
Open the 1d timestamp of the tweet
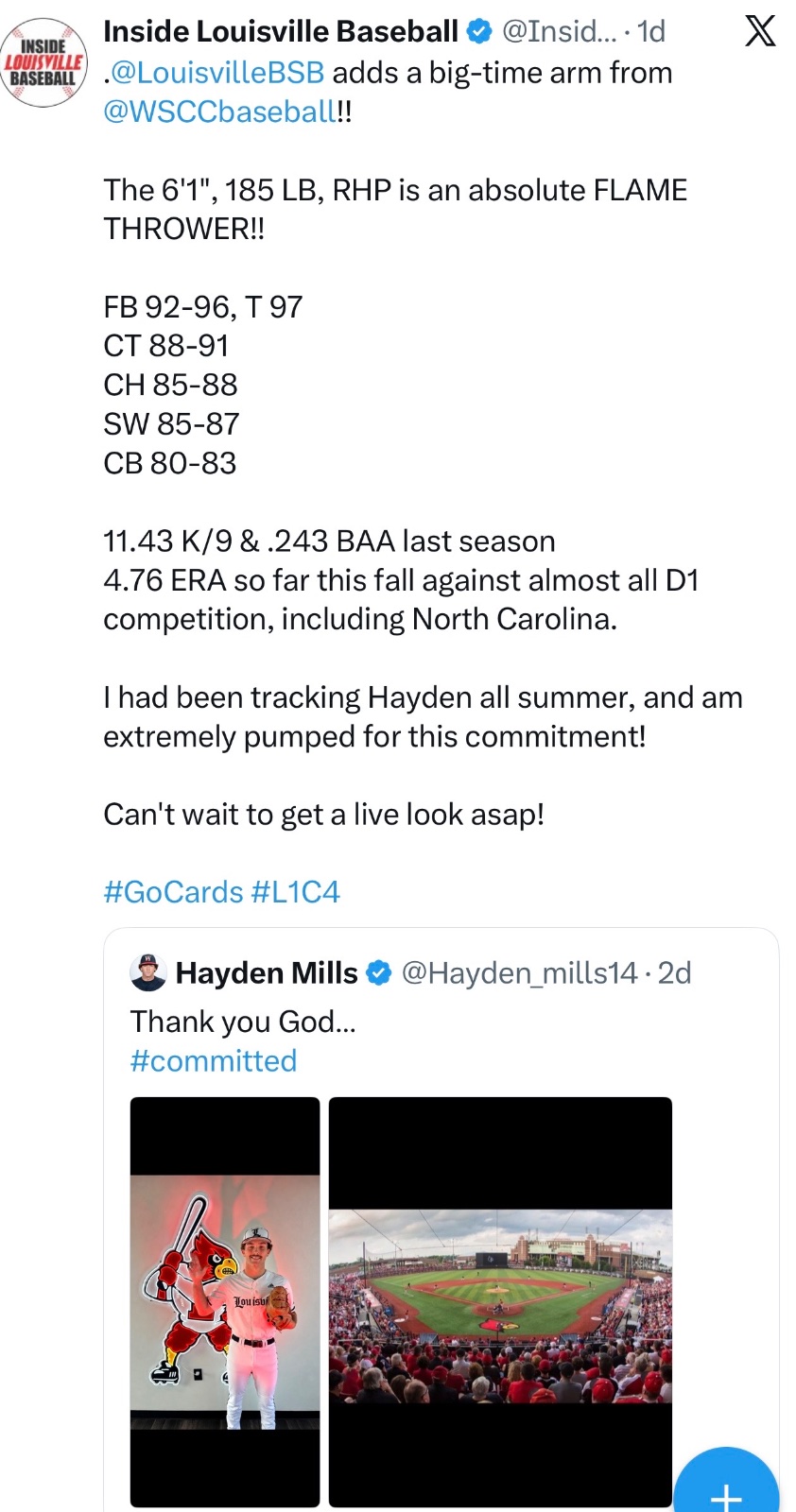click(x=651, y=31)
